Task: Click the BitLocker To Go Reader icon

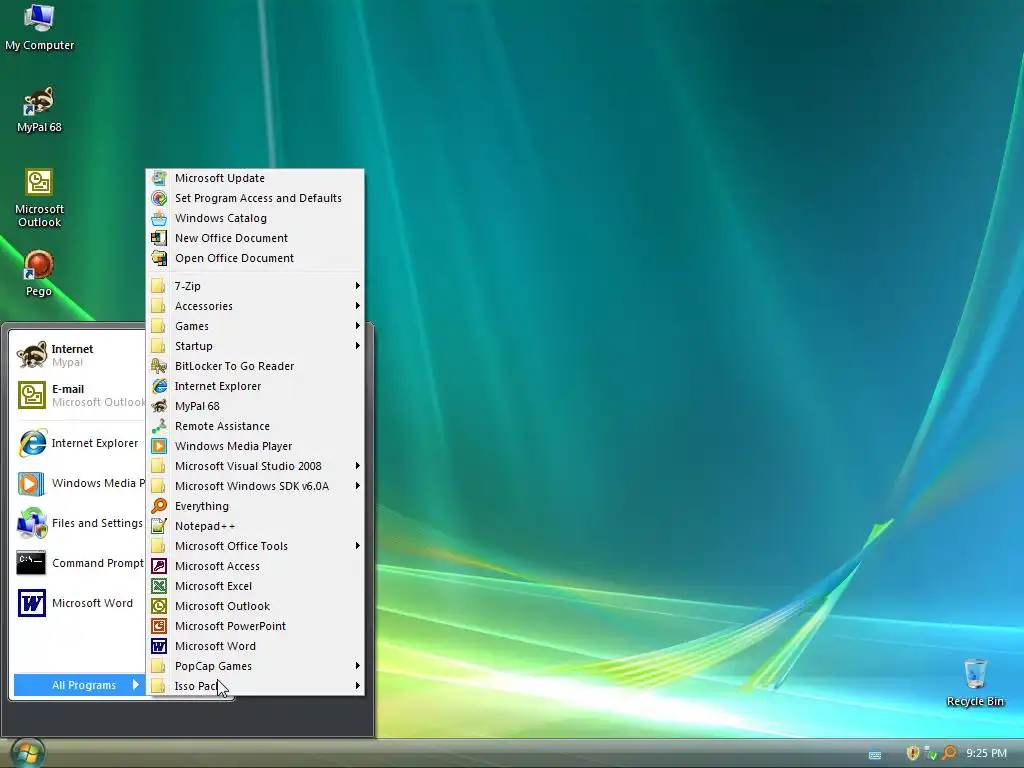Action: [x=159, y=366]
